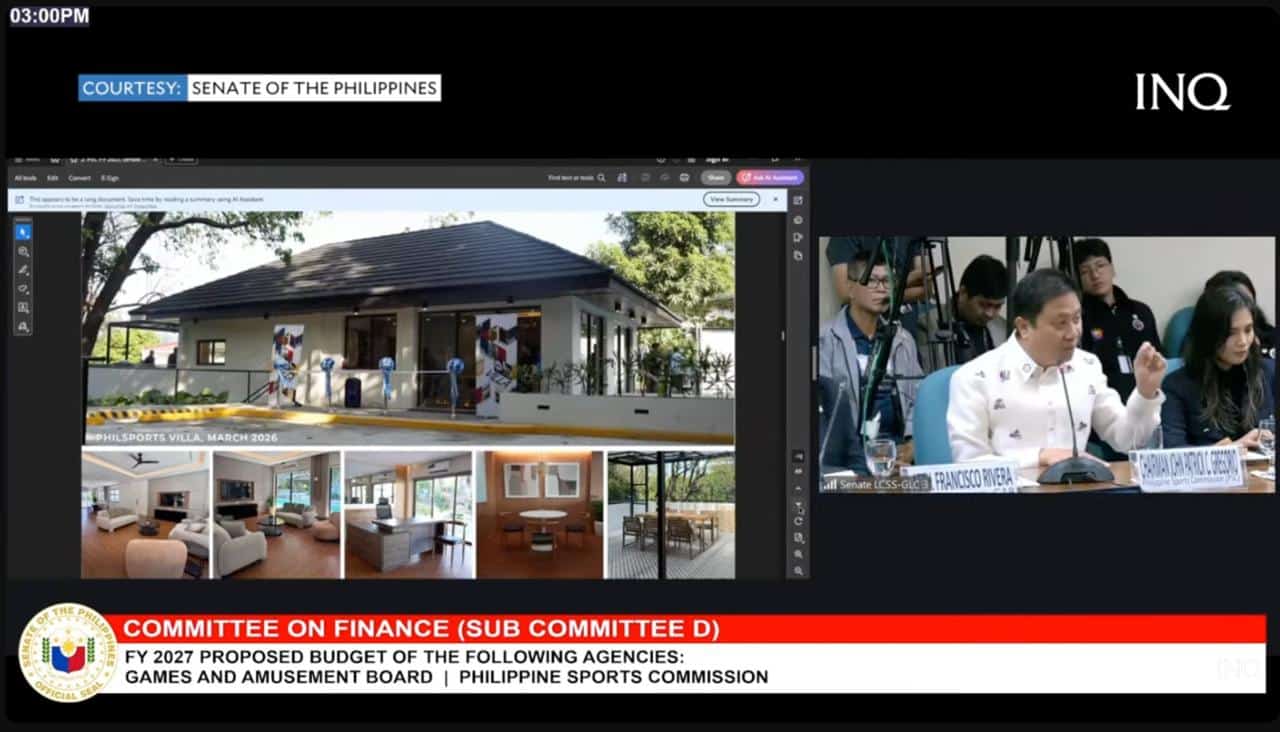Click the Sign in link in title bar
1280x732 pixels.
[x=716, y=159]
